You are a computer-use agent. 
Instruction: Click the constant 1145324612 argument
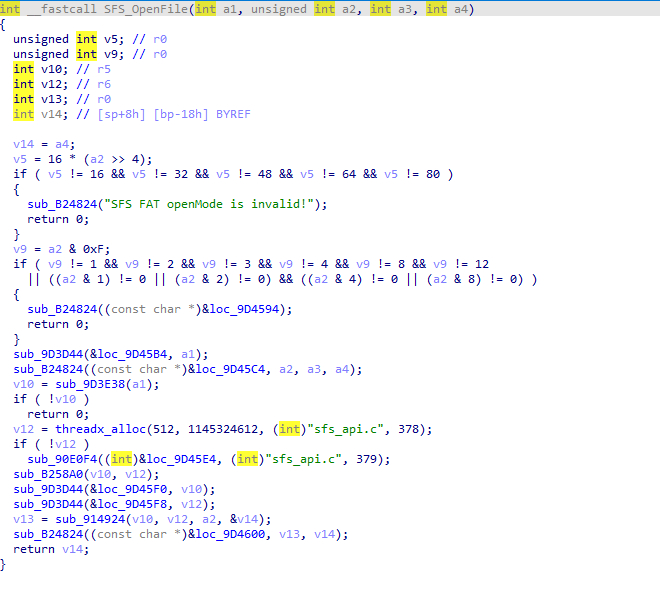223,429
